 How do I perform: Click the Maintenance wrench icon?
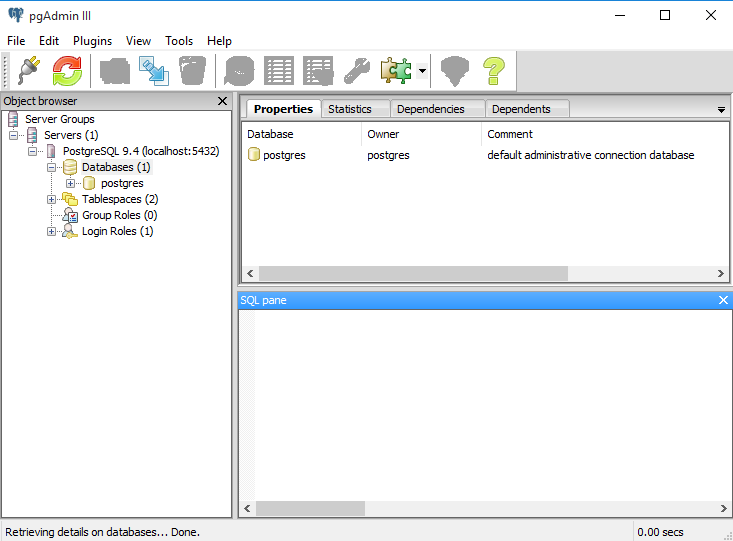[x=357, y=71]
